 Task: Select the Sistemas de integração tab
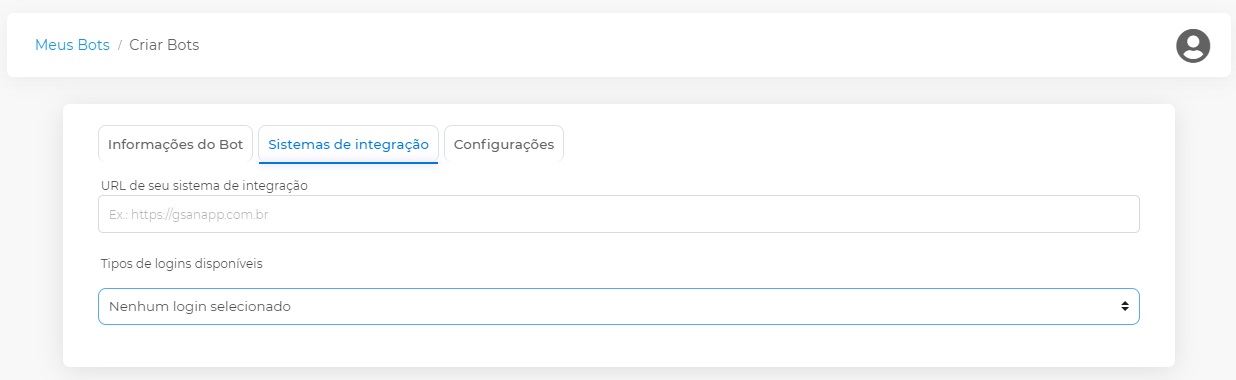pyautogui.click(x=348, y=144)
